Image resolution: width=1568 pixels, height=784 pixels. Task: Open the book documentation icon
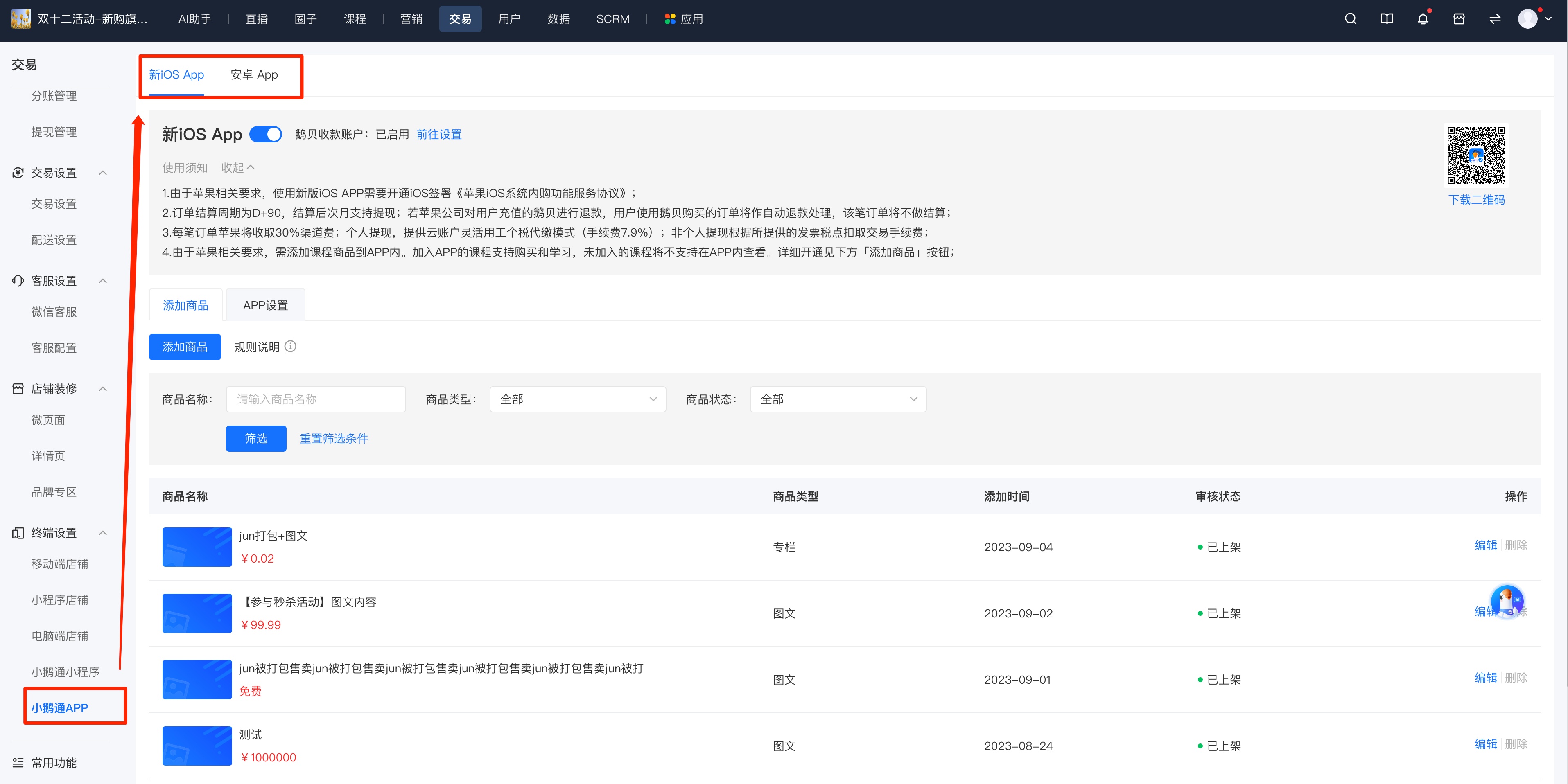(1387, 19)
